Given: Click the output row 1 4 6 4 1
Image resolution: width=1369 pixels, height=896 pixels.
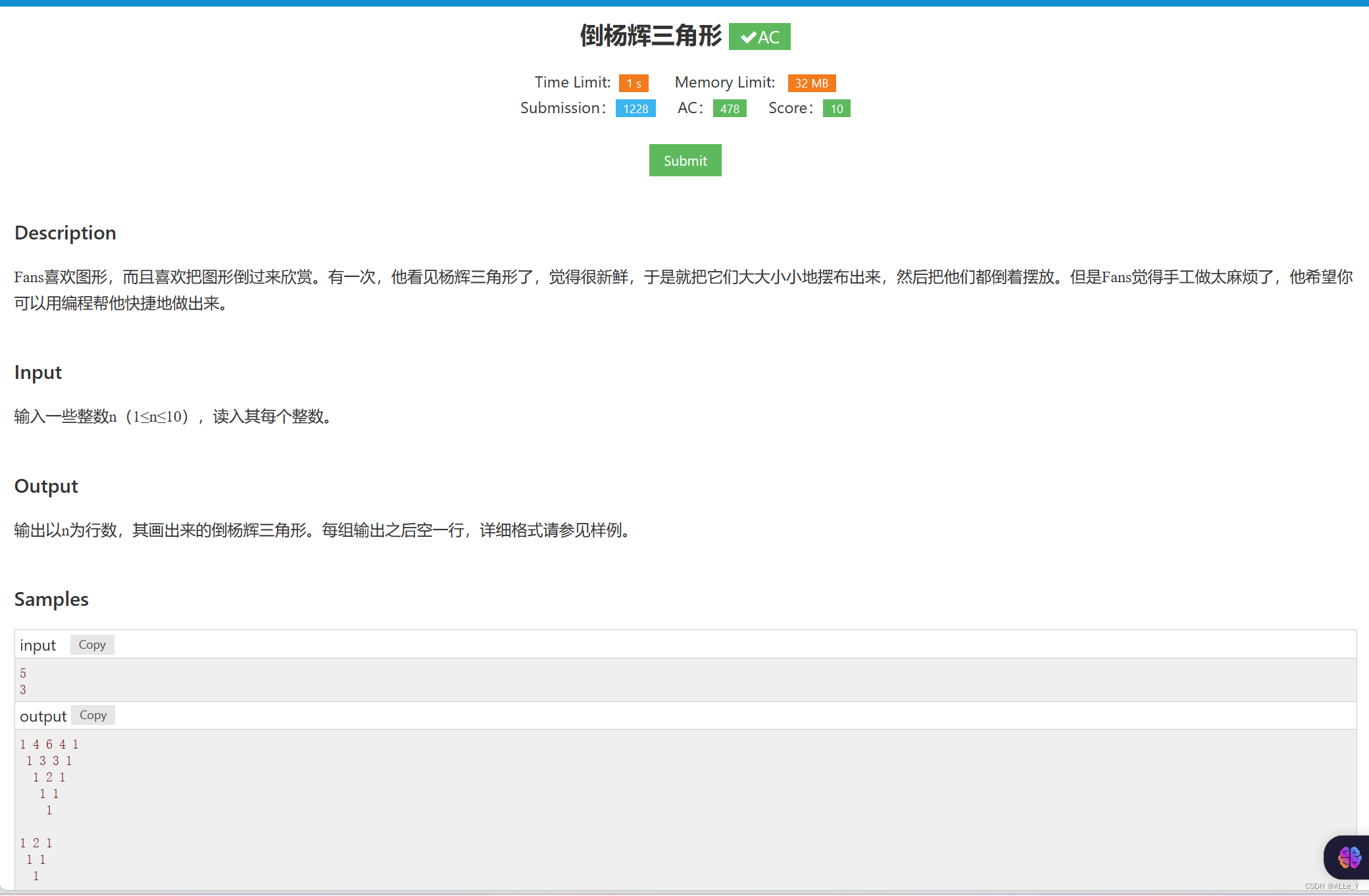Looking at the screenshot, I should 49,744.
